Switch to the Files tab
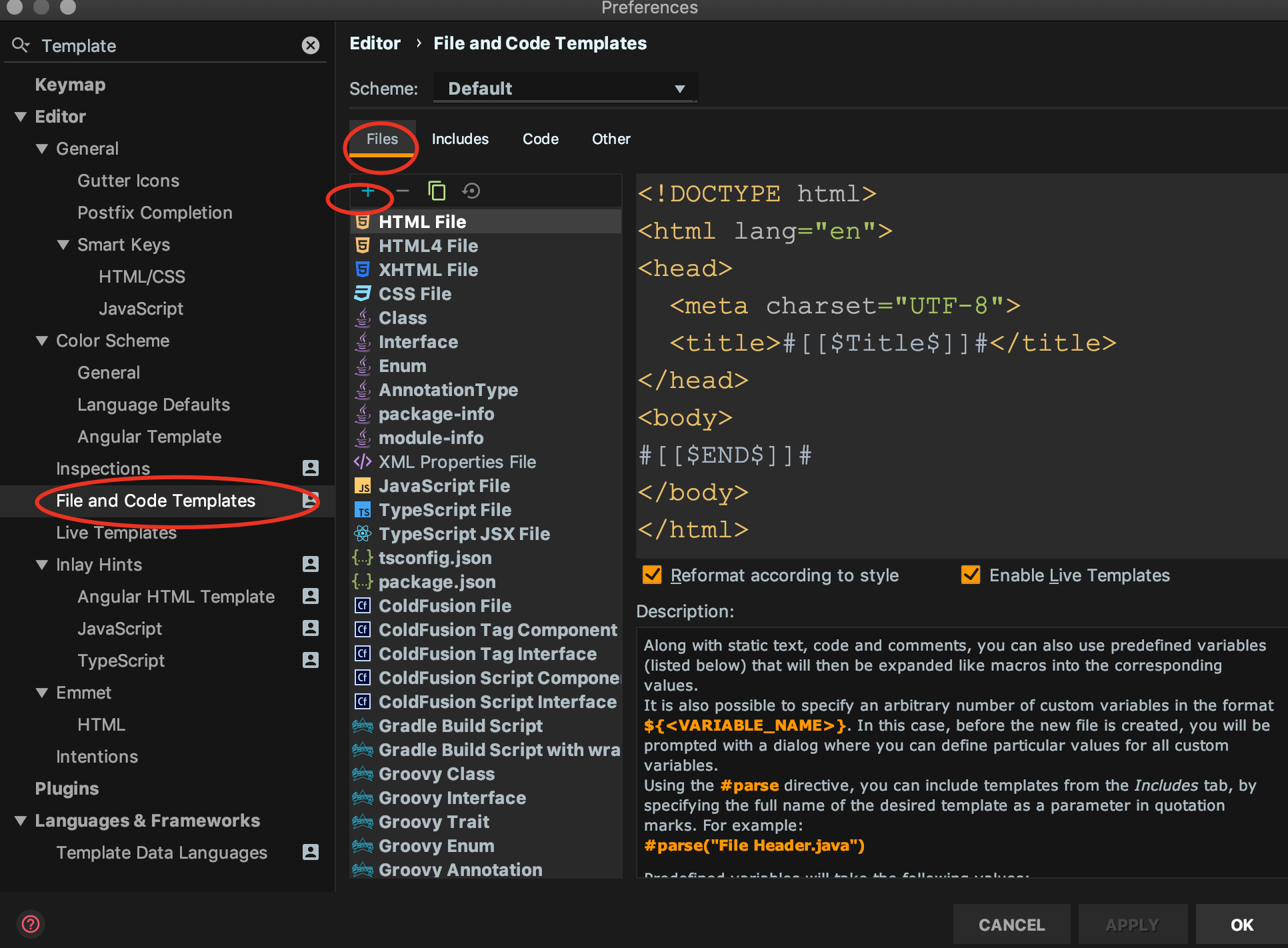The image size is (1288, 948). [382, 139]
